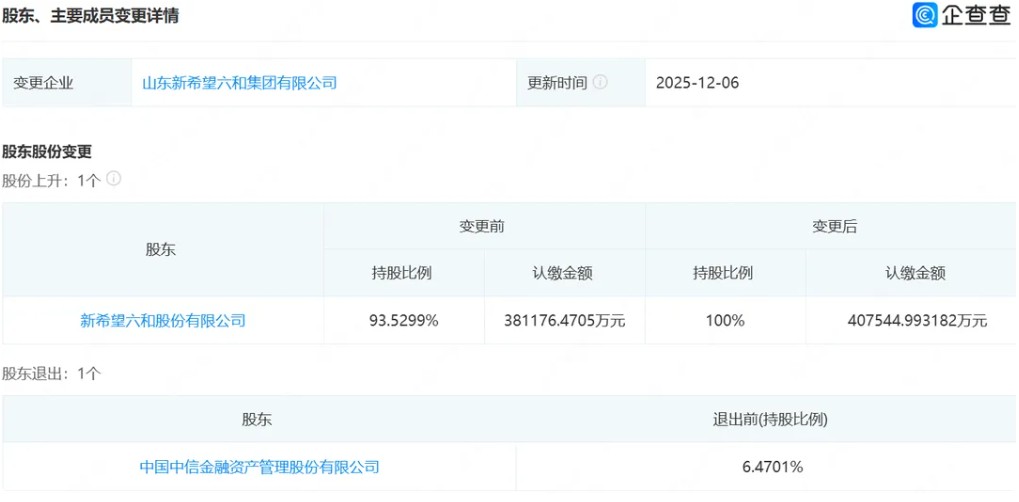The height and width of the screenshot is (502, 1019).
Task: Click the 企查查 logo icon
Action: pyautogui.click(x=925, y=15)
